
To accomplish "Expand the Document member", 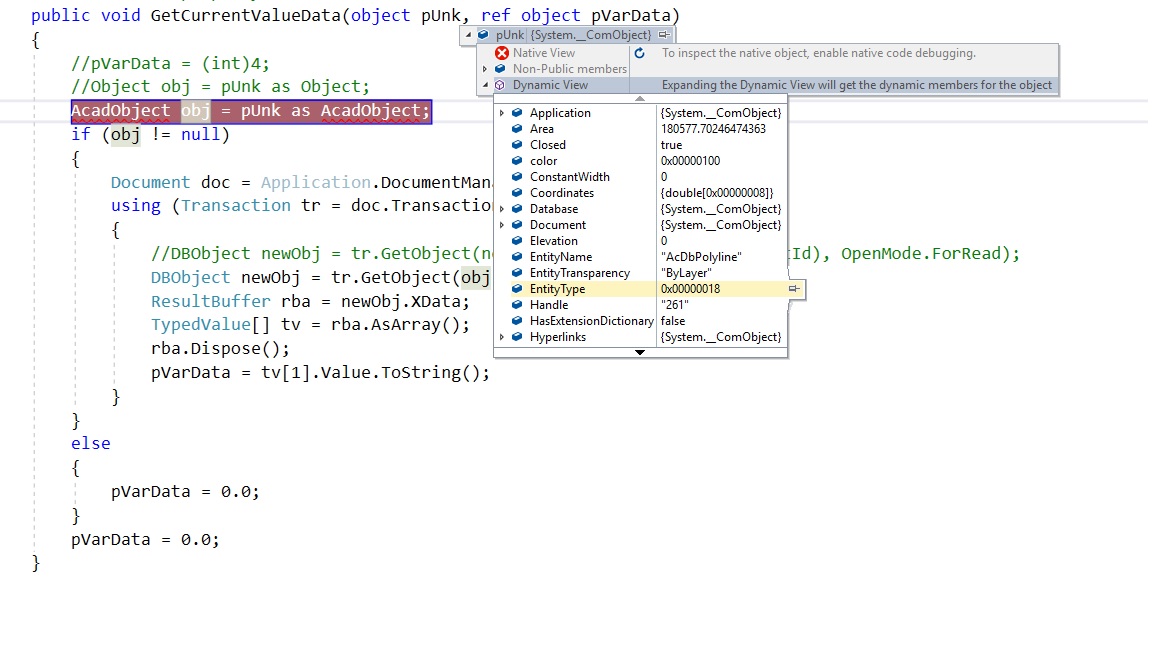I will point(501,225).
